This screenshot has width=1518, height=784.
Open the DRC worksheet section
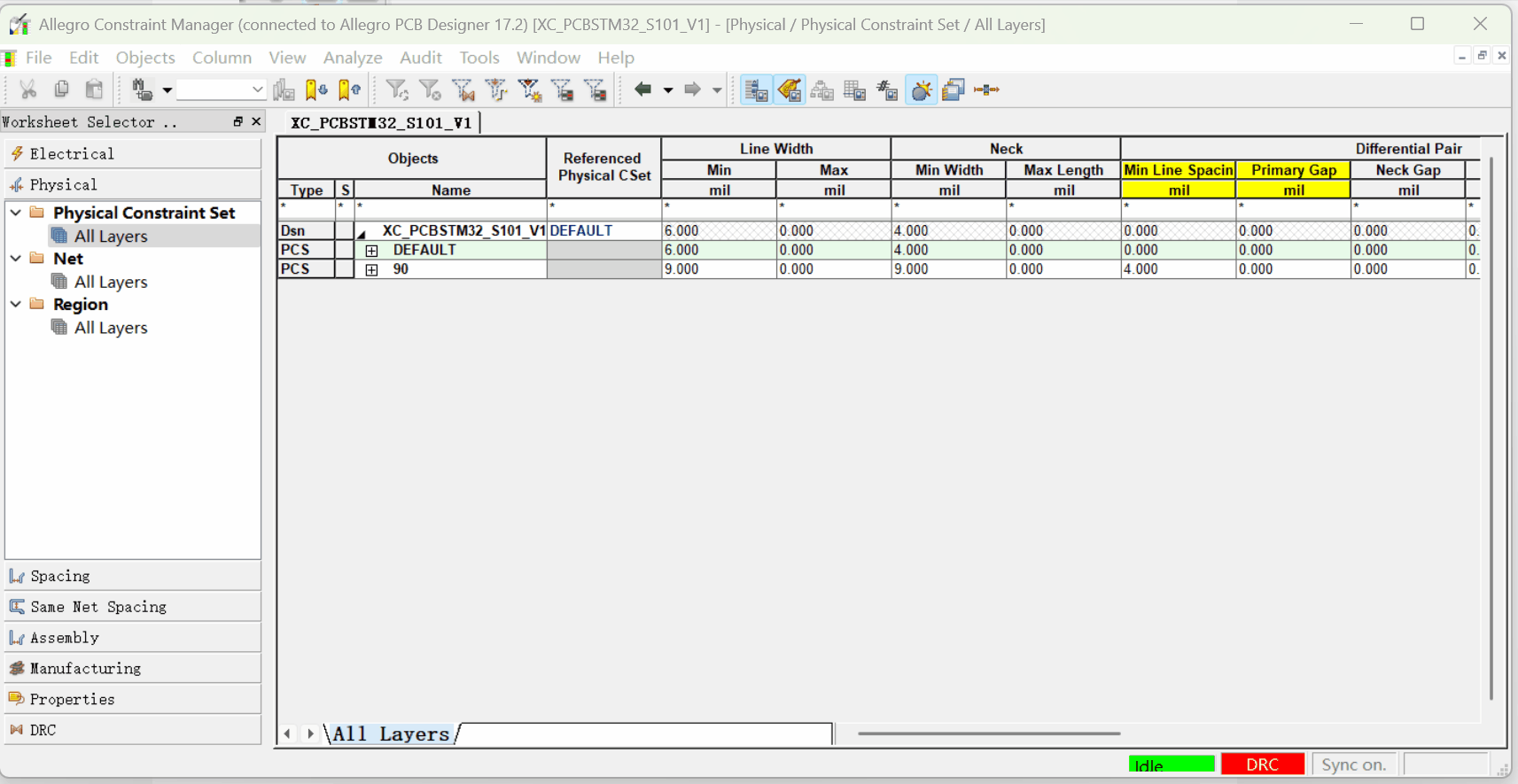click(133, 730)
